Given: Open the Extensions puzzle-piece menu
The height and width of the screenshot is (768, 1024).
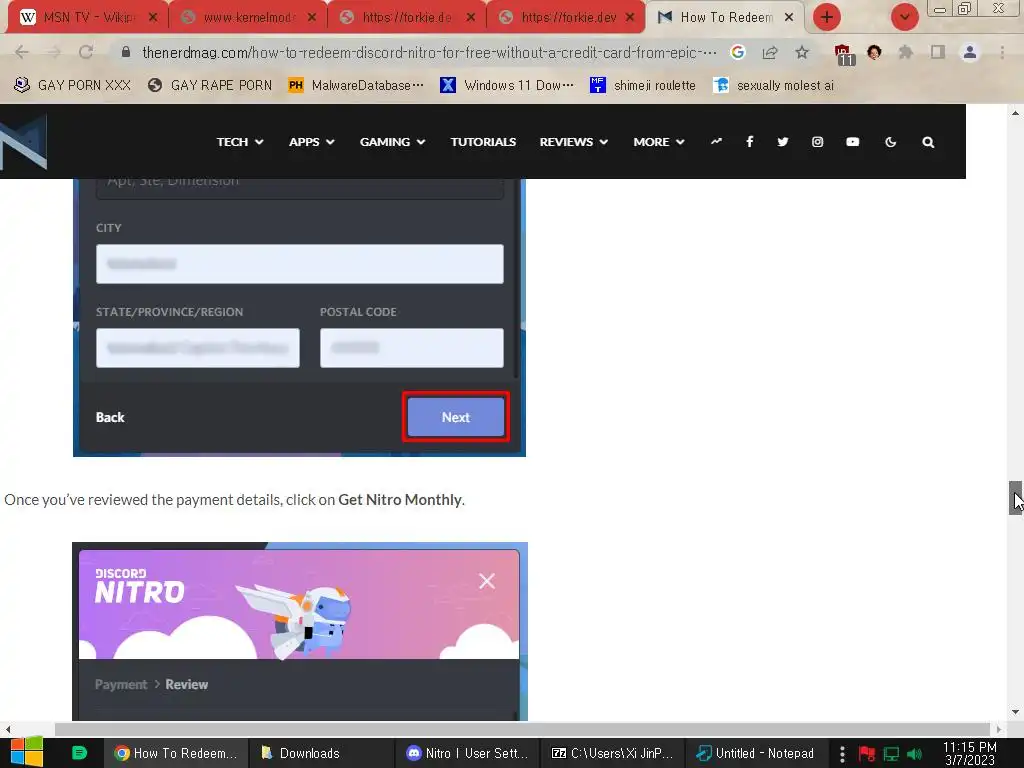Looking at the screenshot, I should pyautogui.click(x=906, y=52).
